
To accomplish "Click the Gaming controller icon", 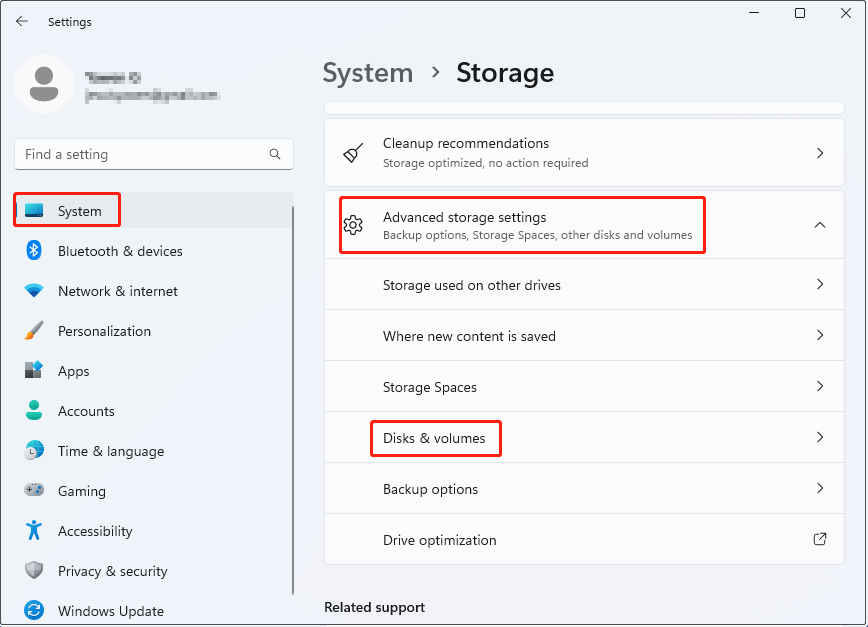I will (34, 491).
